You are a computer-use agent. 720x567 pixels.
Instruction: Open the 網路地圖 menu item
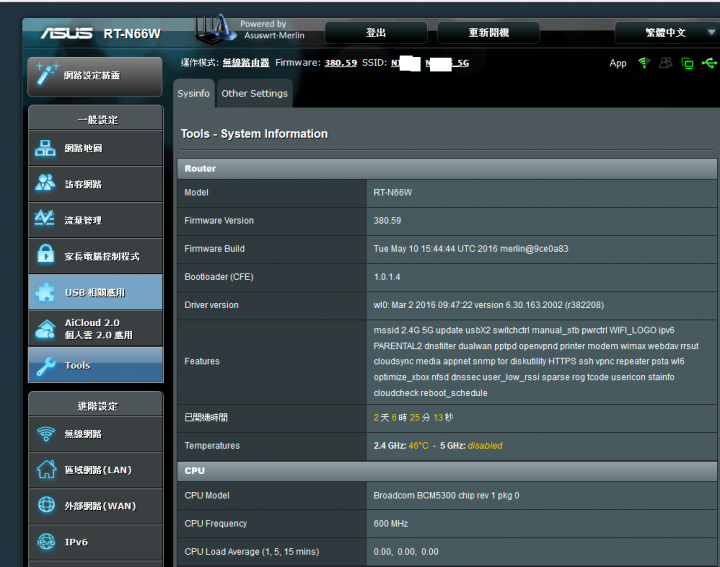click(96, 148)
